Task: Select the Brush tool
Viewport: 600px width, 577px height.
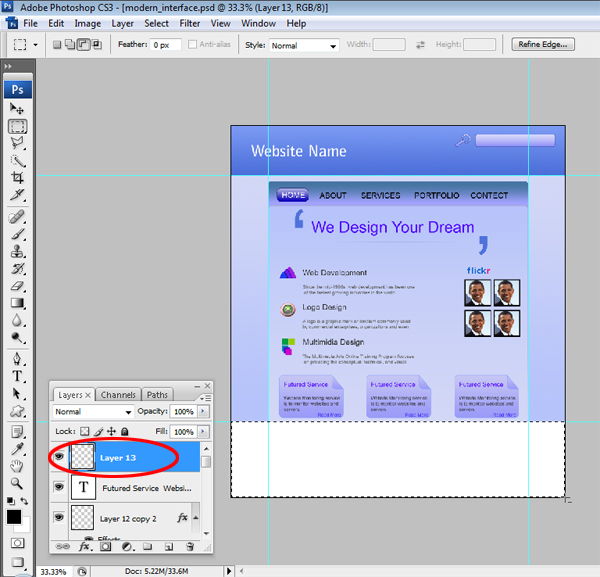Action: [17, 234]
